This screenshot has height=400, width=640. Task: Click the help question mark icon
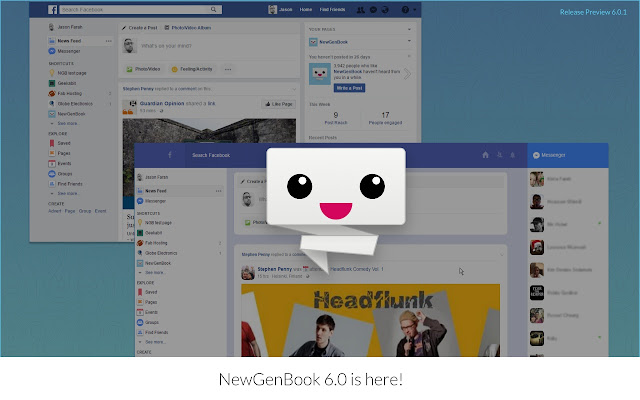pos(405,10)
